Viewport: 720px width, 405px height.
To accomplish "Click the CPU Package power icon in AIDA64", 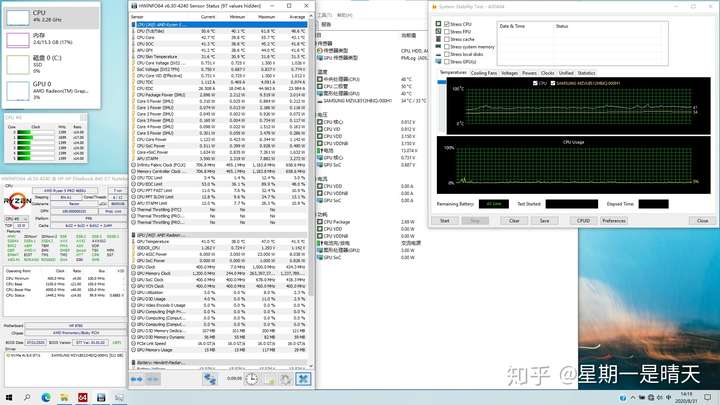I will click(320, 222).
